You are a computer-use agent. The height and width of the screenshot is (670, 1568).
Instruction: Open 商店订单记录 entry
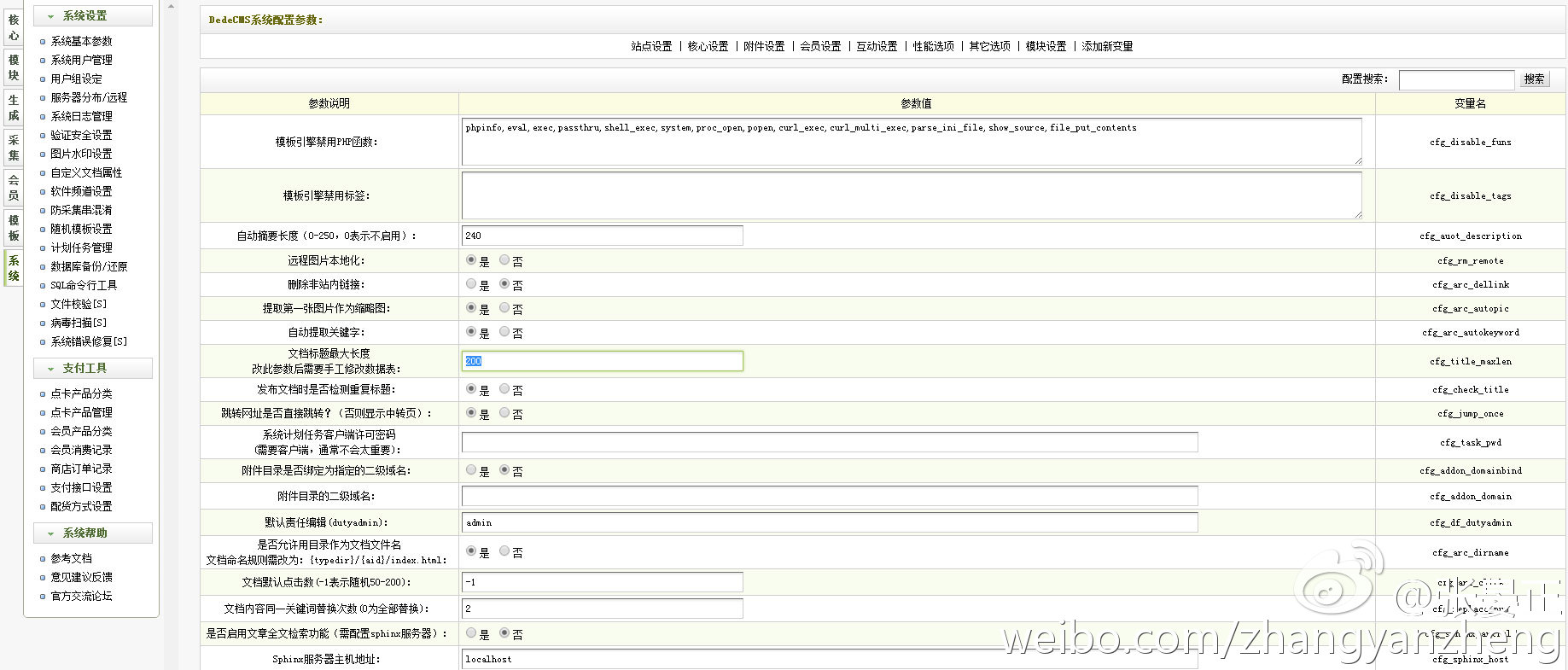(x=81, y=469)
